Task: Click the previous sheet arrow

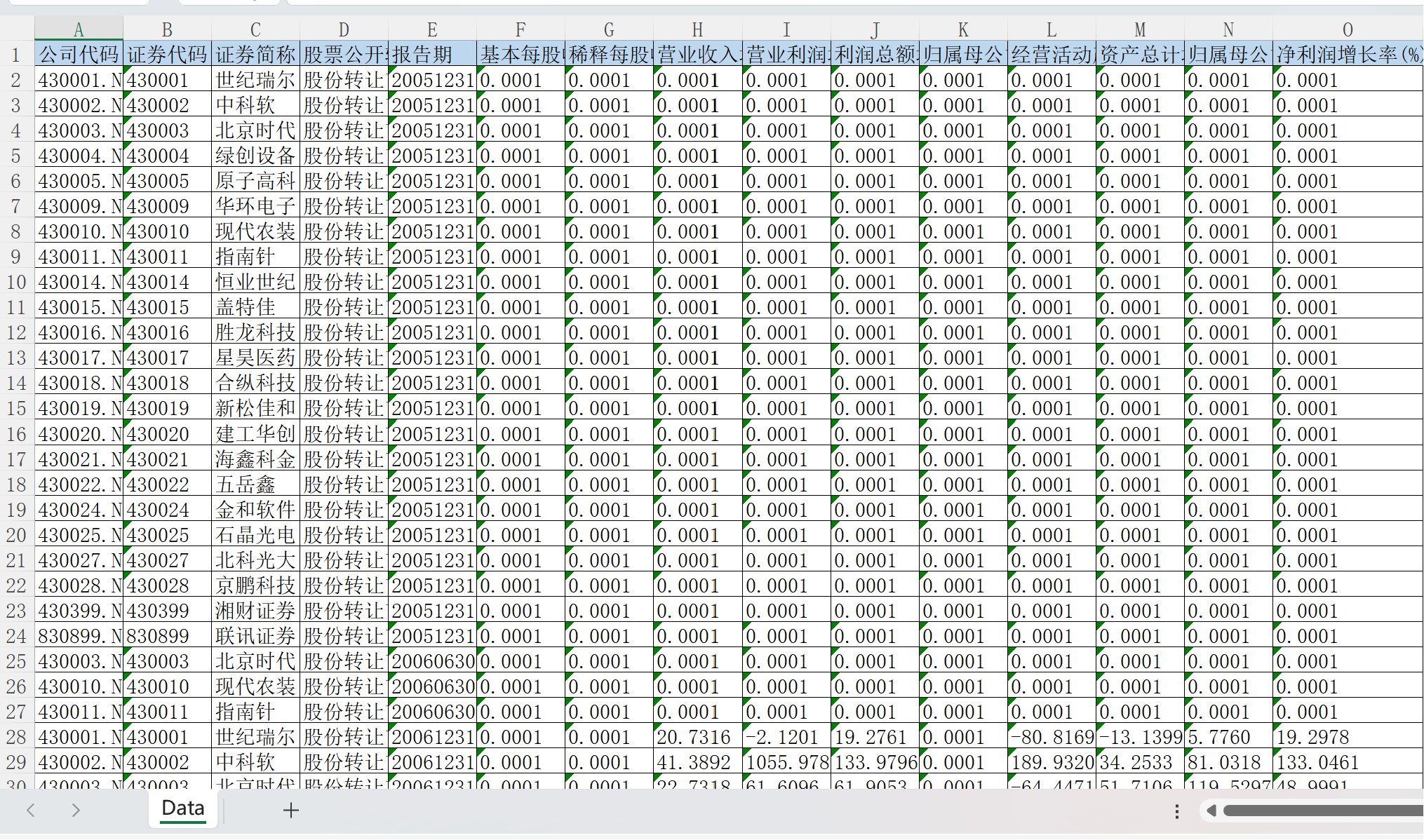Action: click(x=31, y=811)
